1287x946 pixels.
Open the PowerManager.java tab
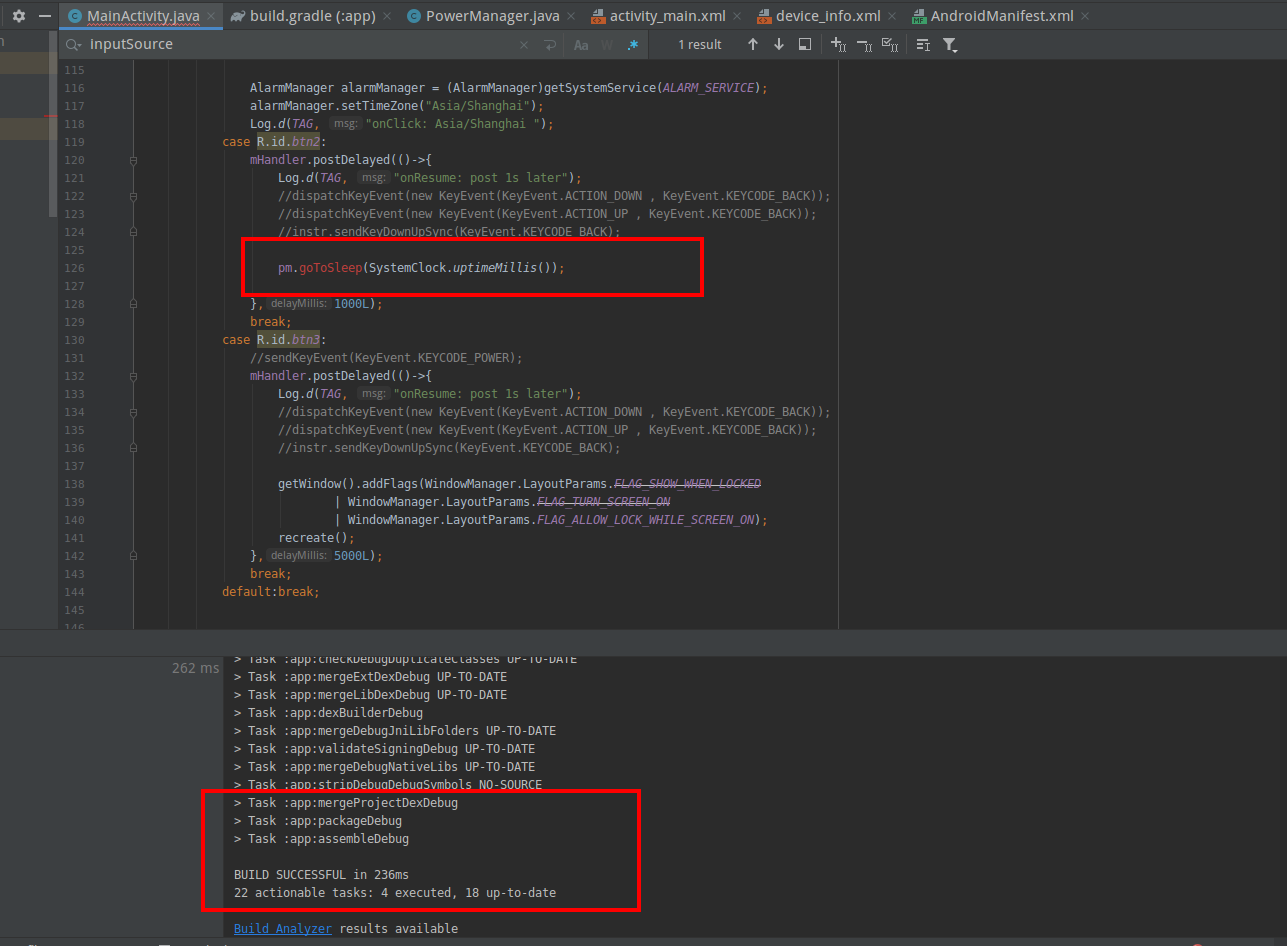[x=493, y=16]
